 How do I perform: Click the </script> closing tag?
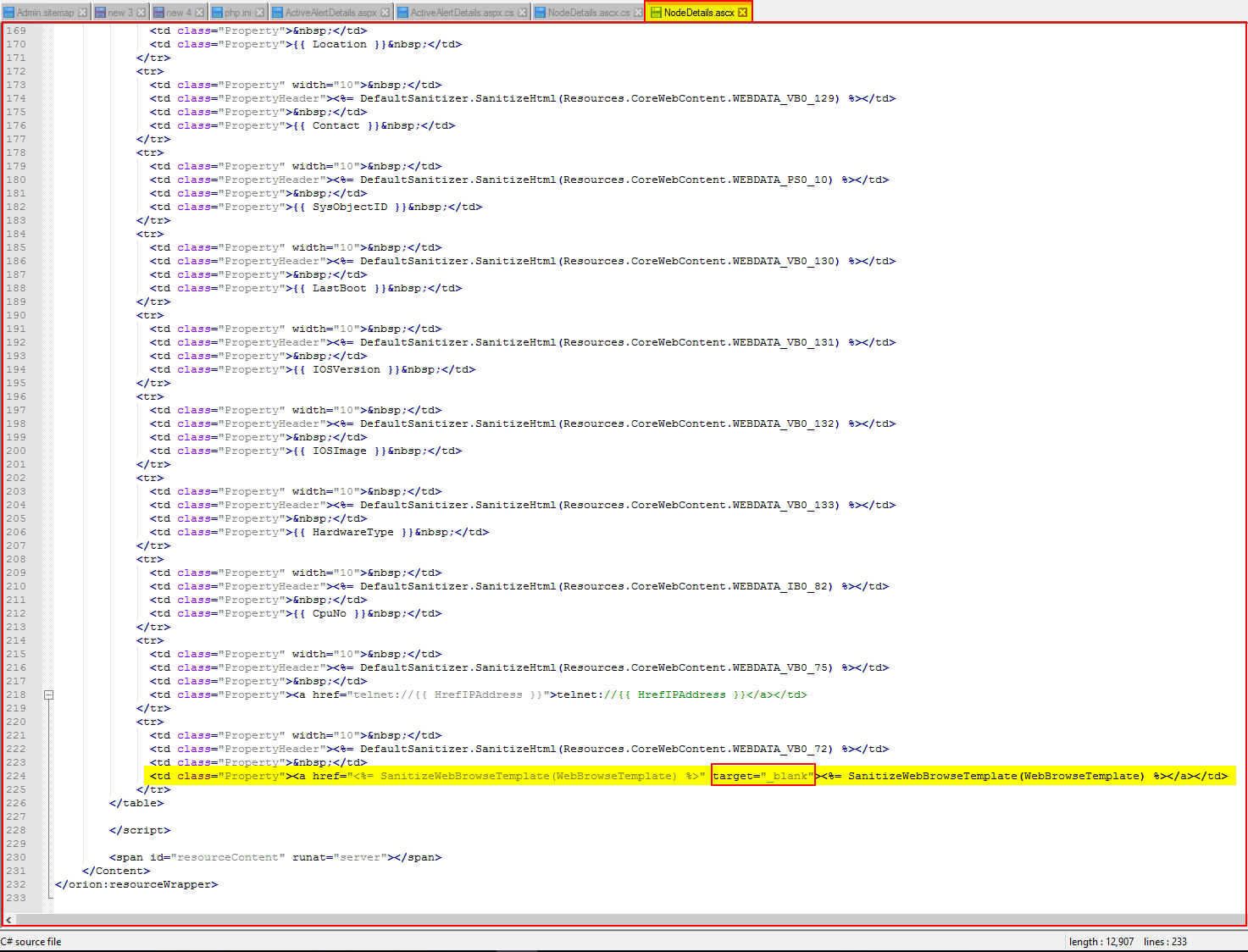(140, 830)
